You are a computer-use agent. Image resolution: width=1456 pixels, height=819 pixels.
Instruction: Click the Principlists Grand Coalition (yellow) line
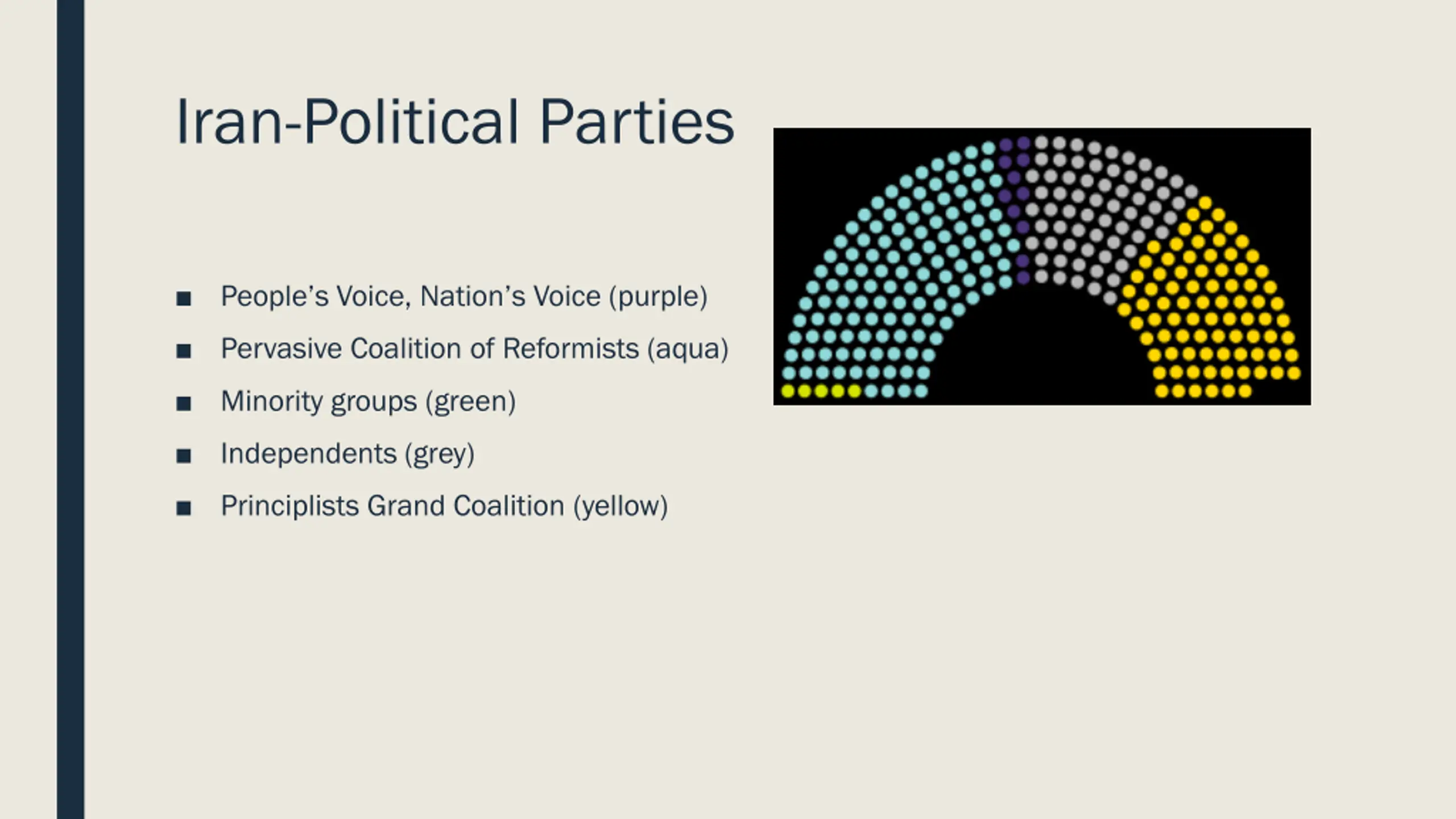tap(444, 506)
